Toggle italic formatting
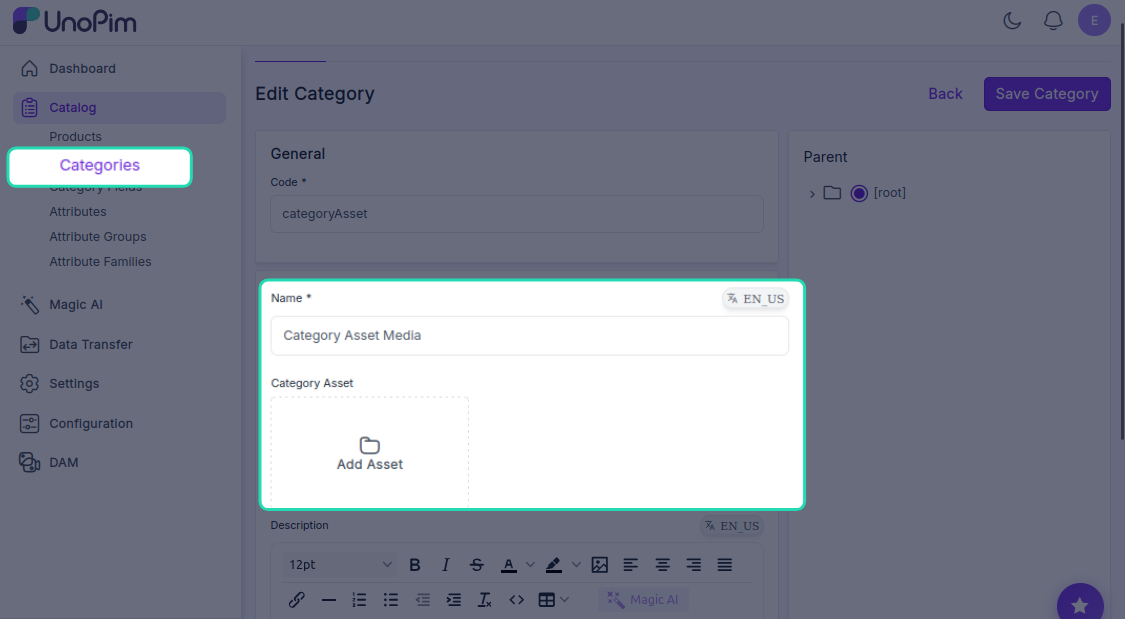 [446, 565]
